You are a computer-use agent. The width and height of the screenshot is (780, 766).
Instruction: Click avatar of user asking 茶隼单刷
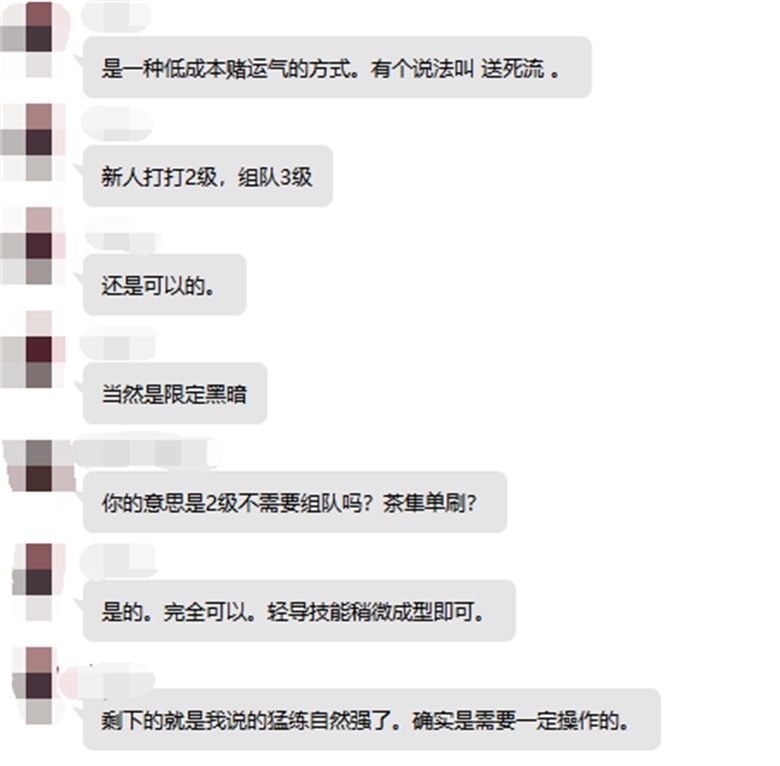tap(39, 466)
